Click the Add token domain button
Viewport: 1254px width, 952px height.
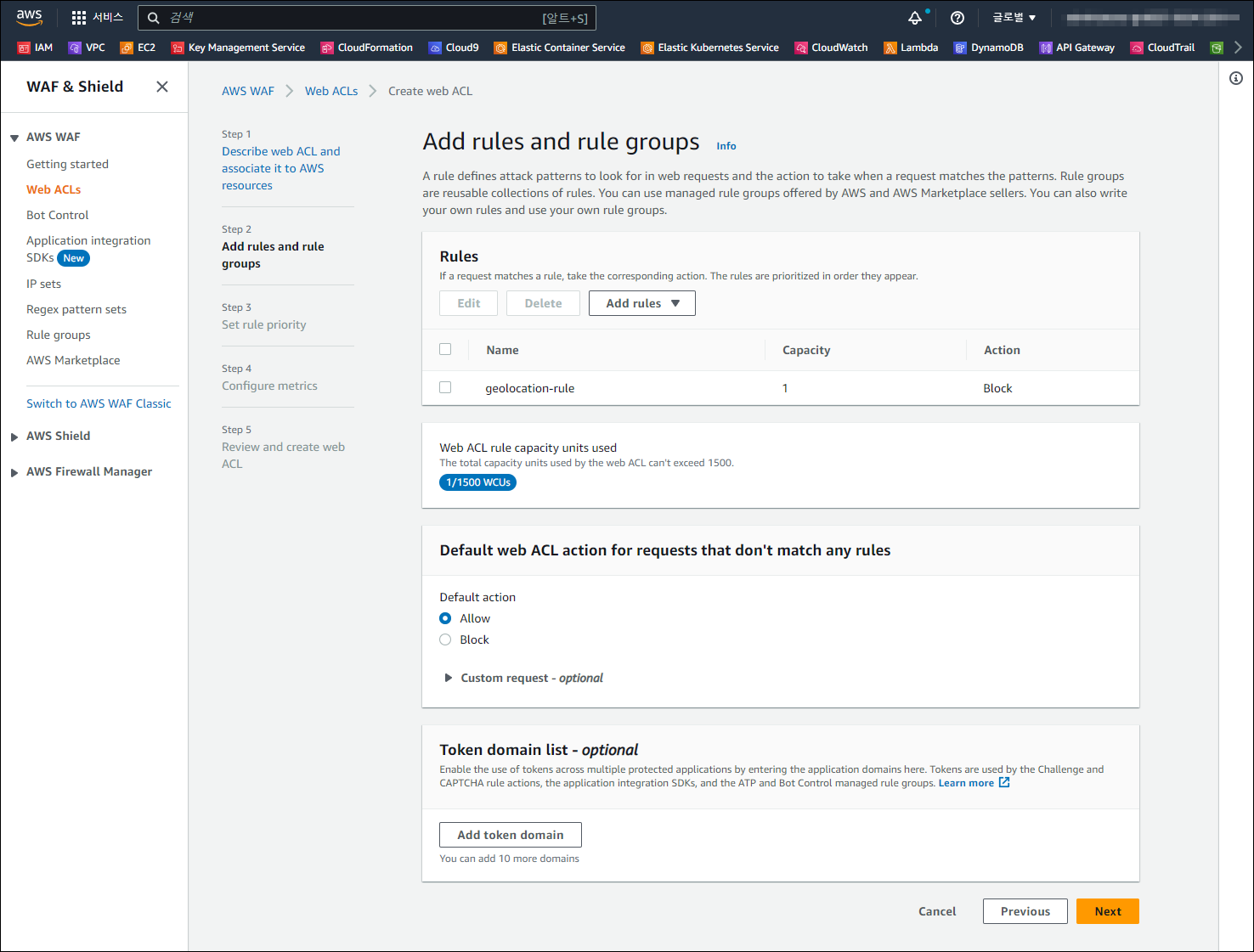point(511,835)
